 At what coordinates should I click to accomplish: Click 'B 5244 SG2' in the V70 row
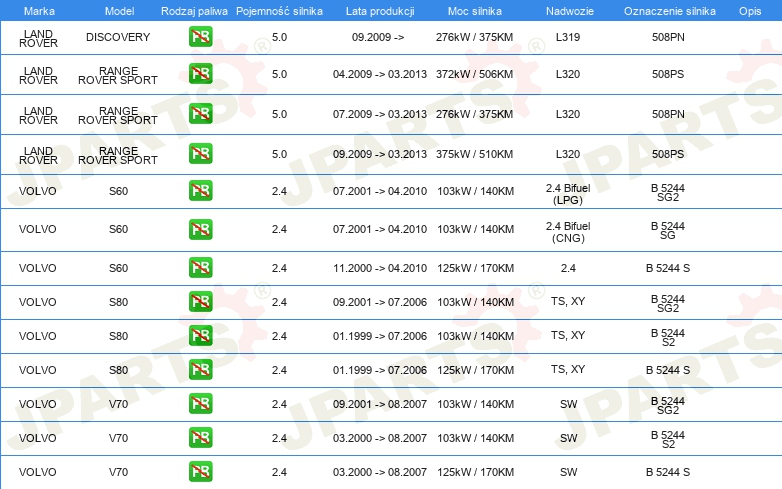668,405
